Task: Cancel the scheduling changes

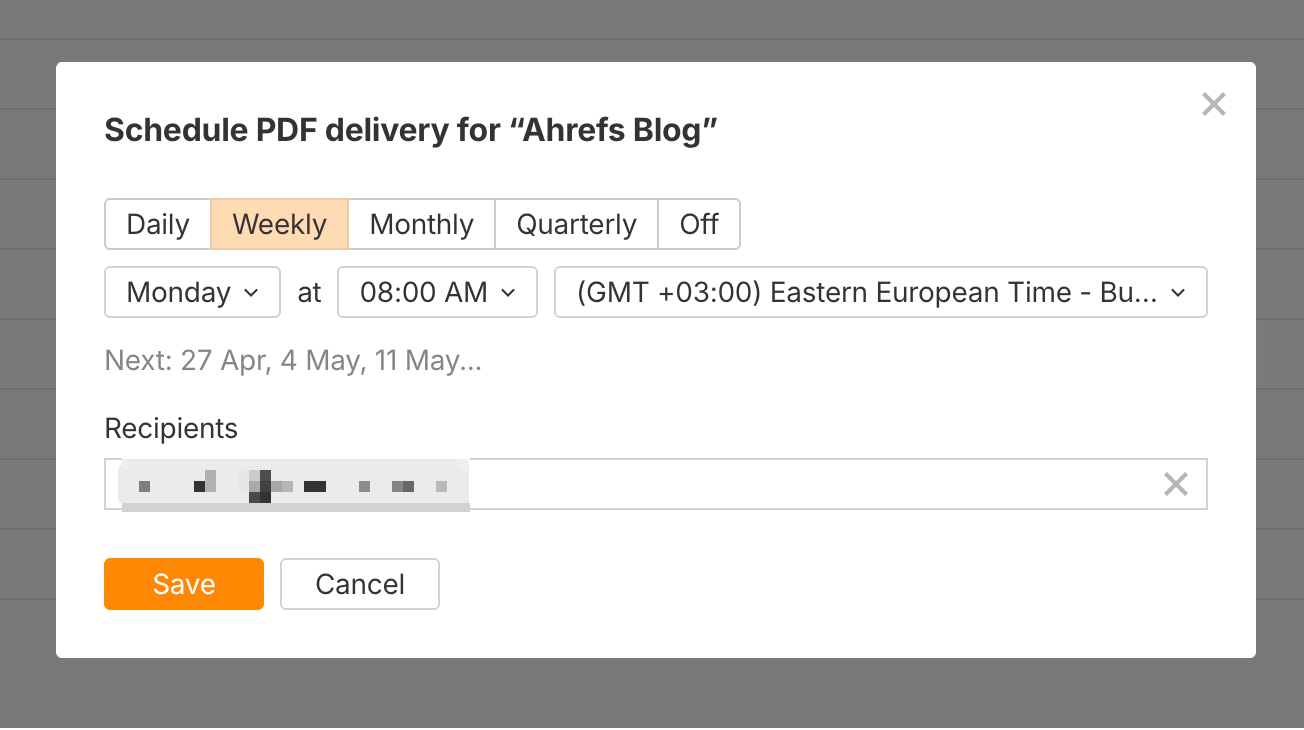Action: tap(359, 584)
